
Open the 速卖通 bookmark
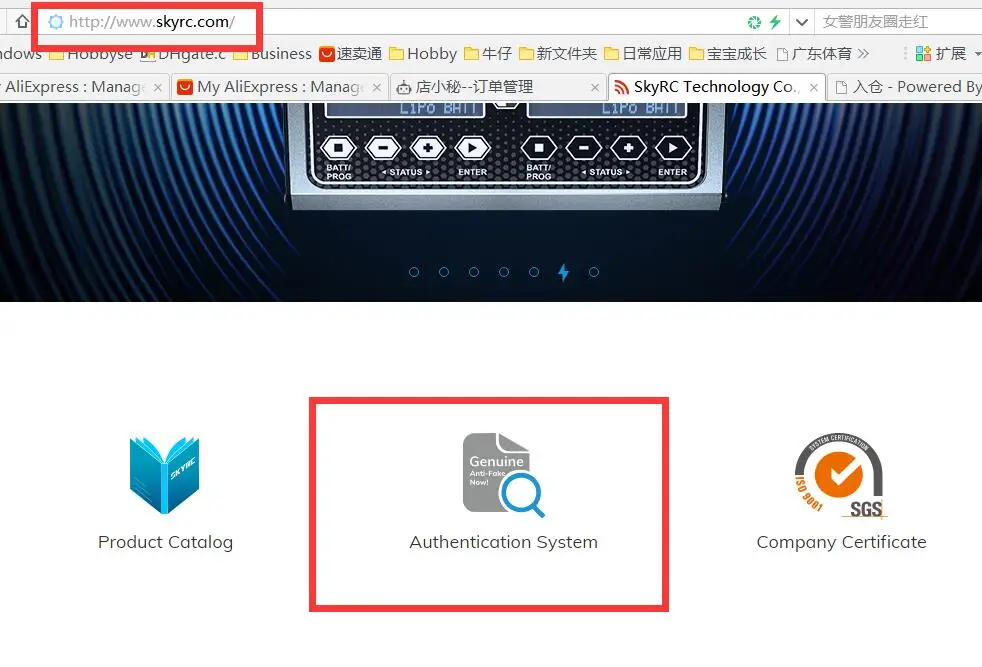351,54
